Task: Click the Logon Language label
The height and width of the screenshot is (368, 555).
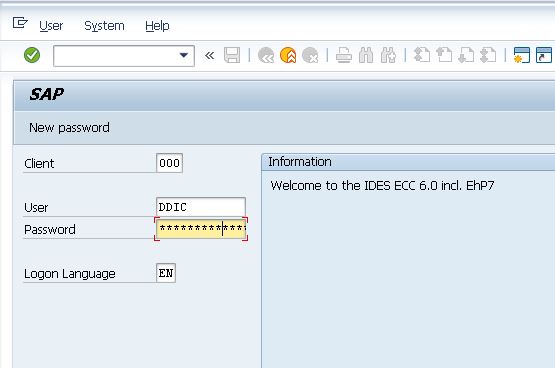Action: 70,274
